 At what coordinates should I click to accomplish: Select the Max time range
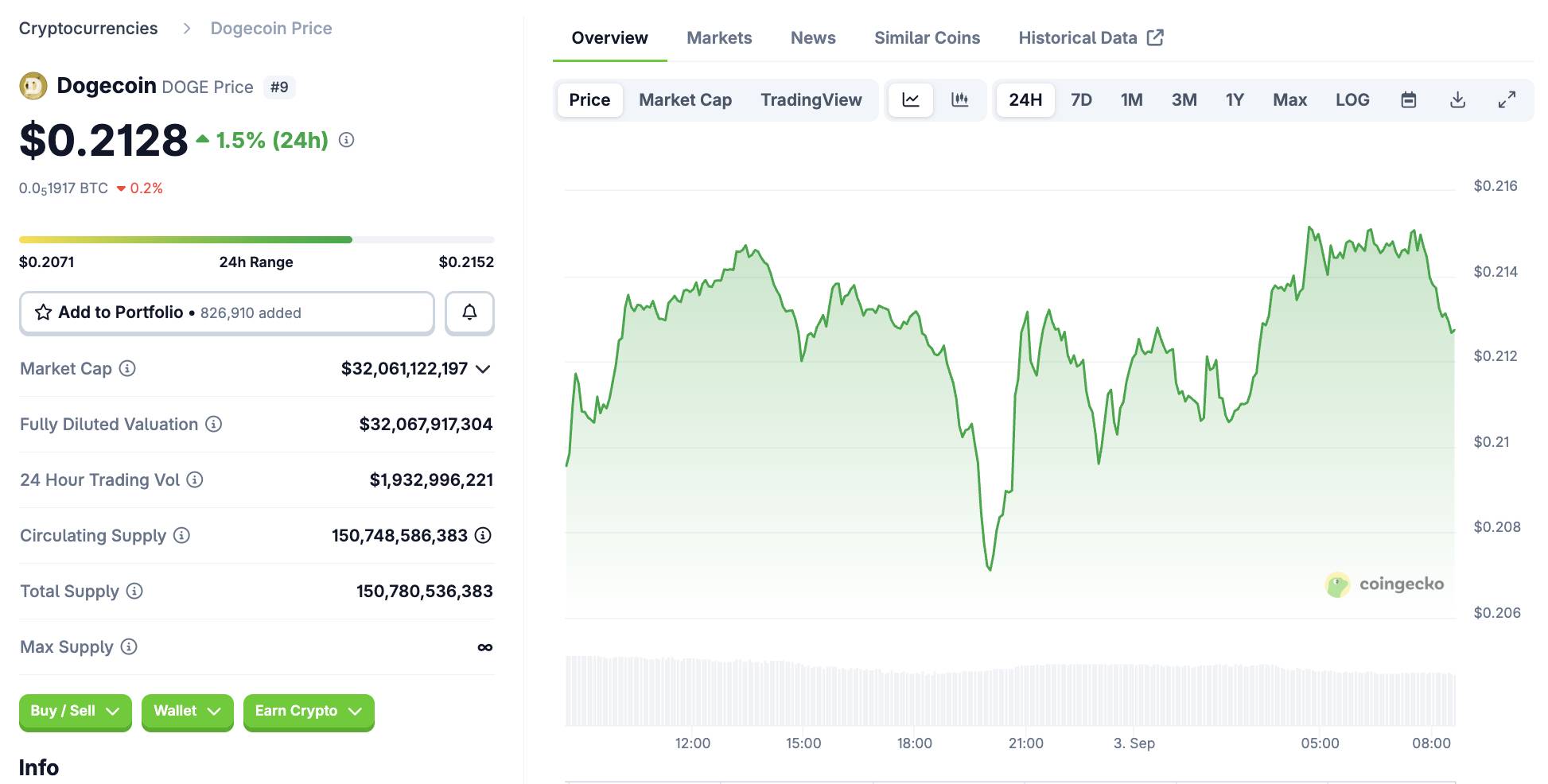(x=1289, y=99)
